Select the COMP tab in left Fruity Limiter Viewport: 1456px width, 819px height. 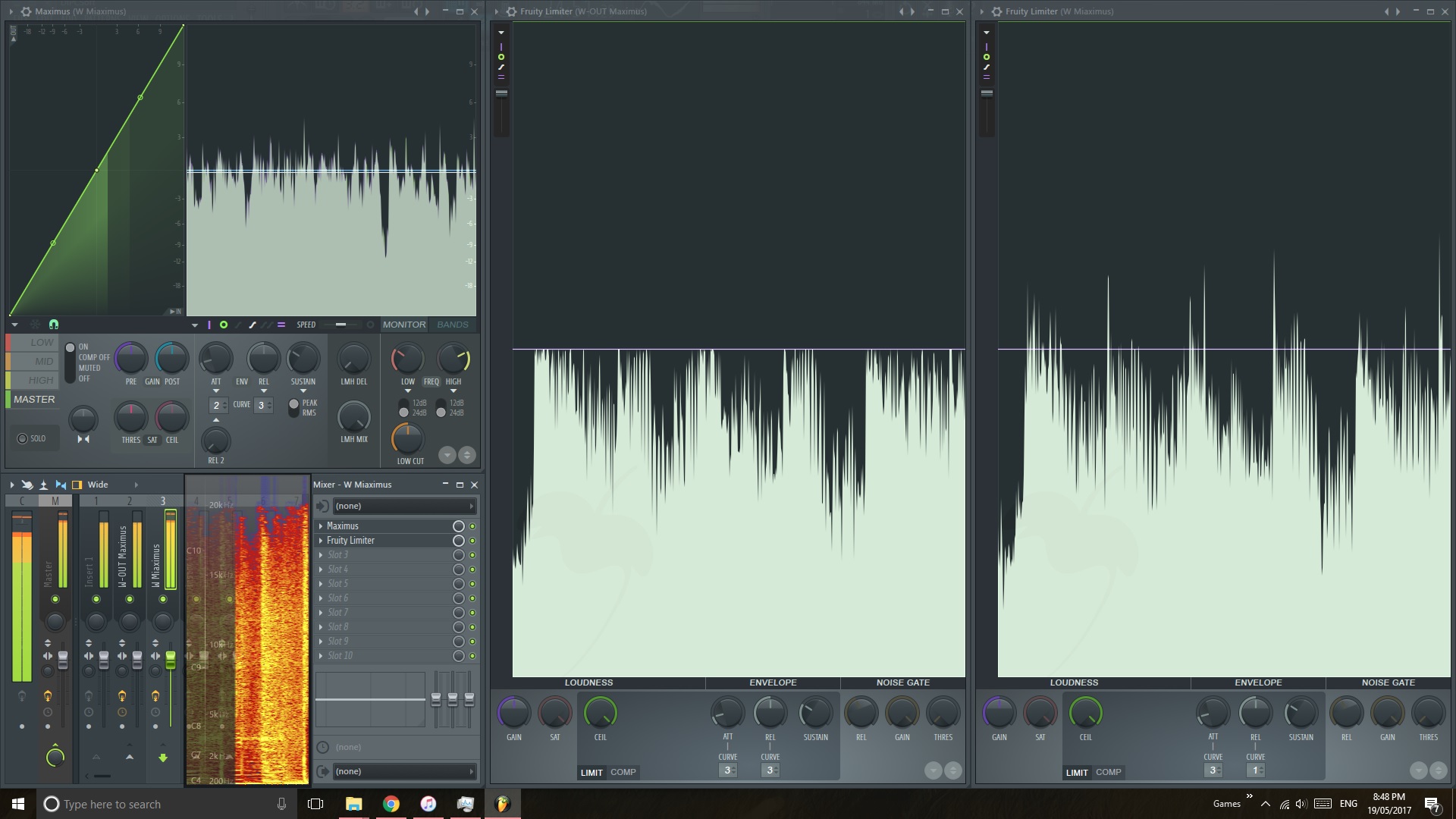tap(623, 772)
